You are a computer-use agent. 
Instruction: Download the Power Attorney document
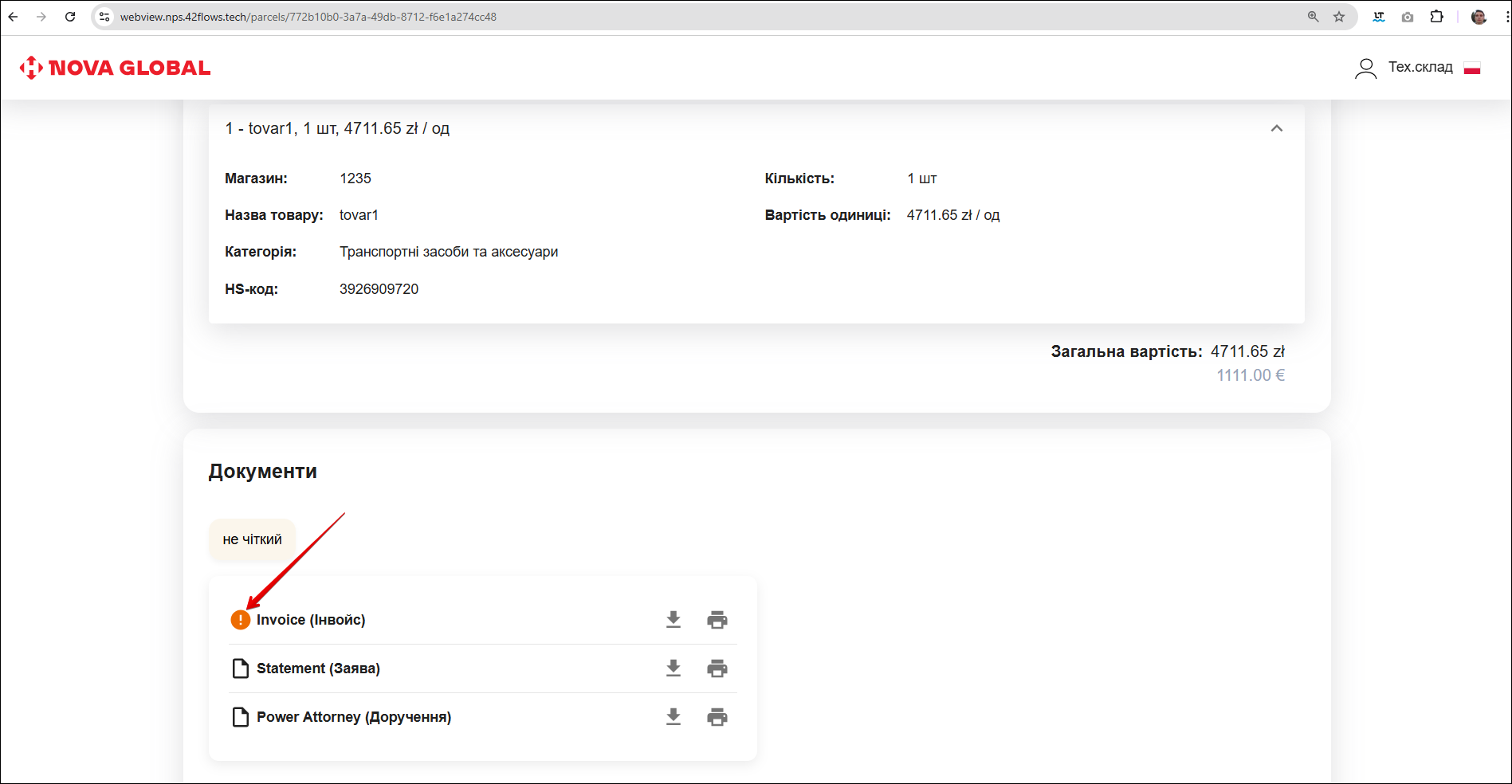[674, 717]
